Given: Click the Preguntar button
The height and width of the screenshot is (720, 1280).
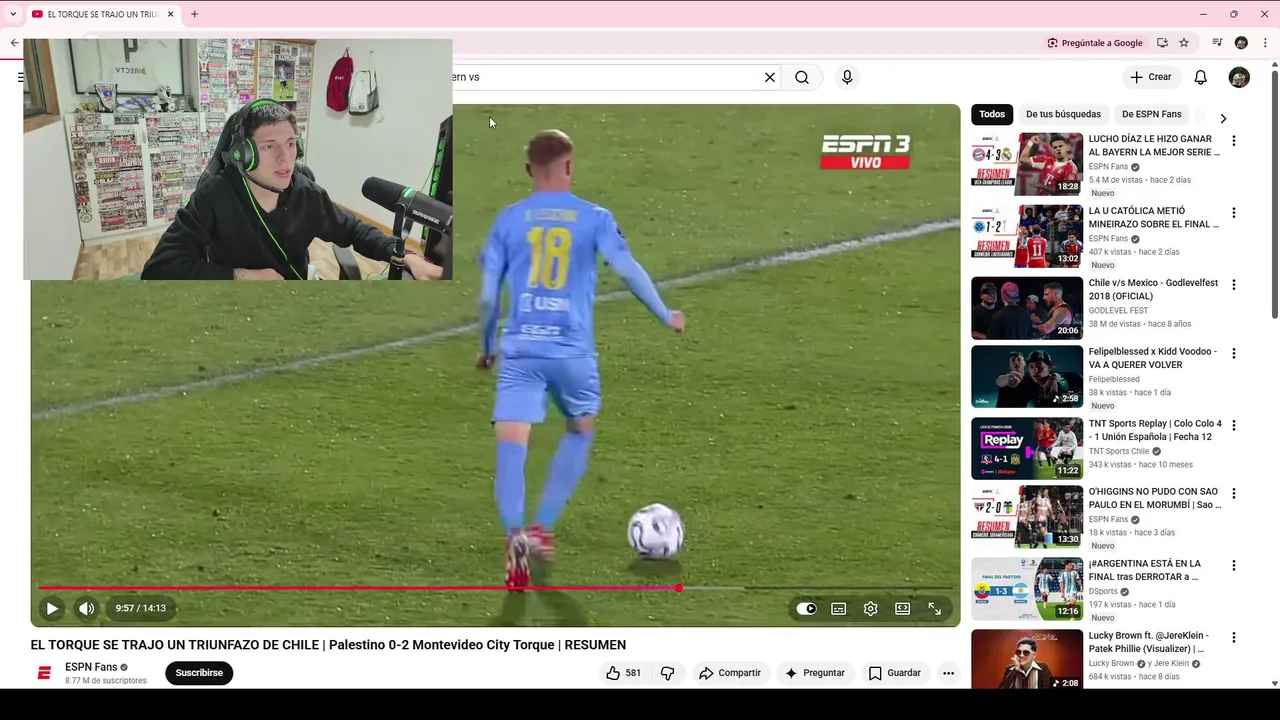Looking at the screenshot, I should click(x=815, y=673).
